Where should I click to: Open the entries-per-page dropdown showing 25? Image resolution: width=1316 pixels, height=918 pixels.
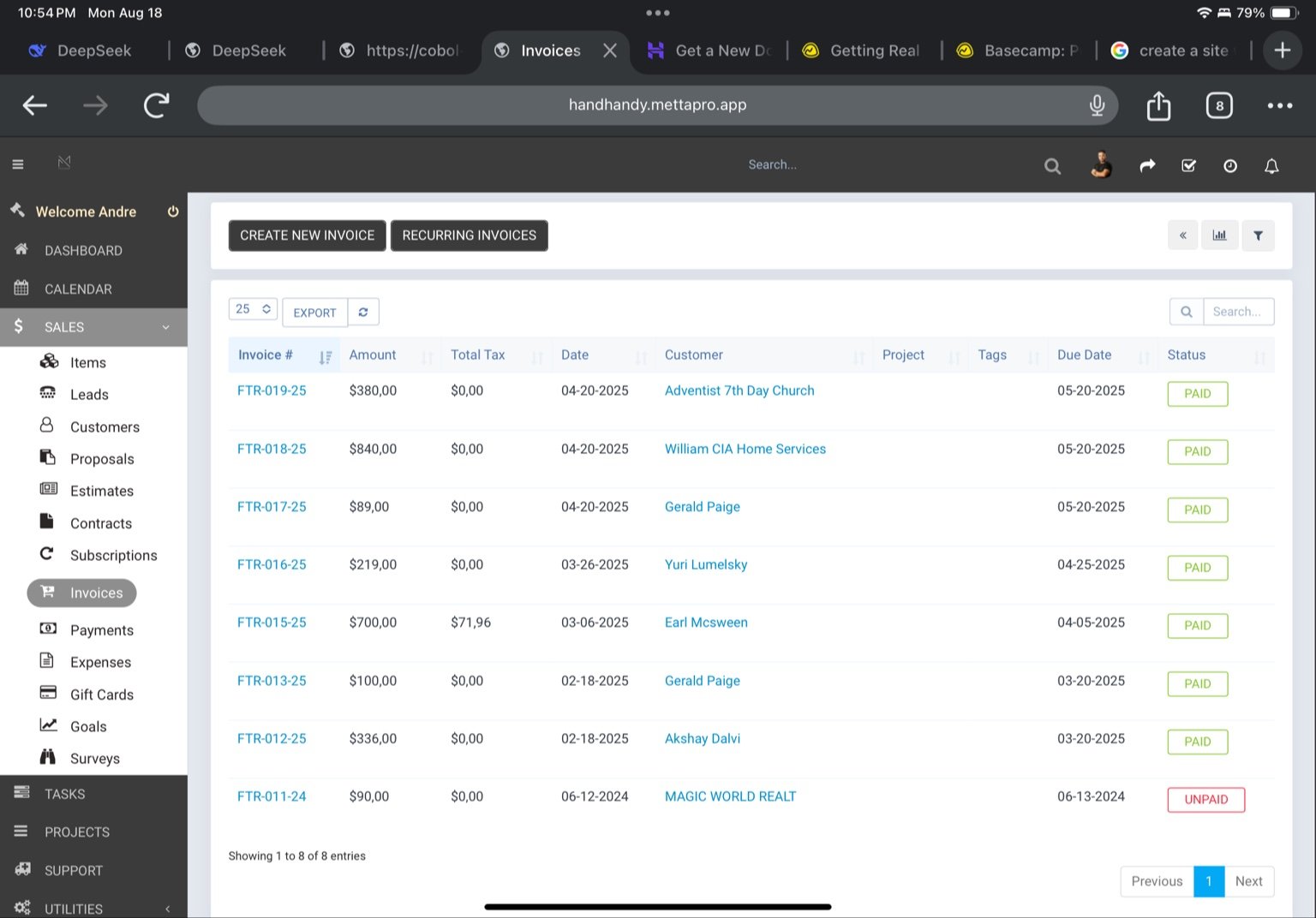click(x=252, y=308)
